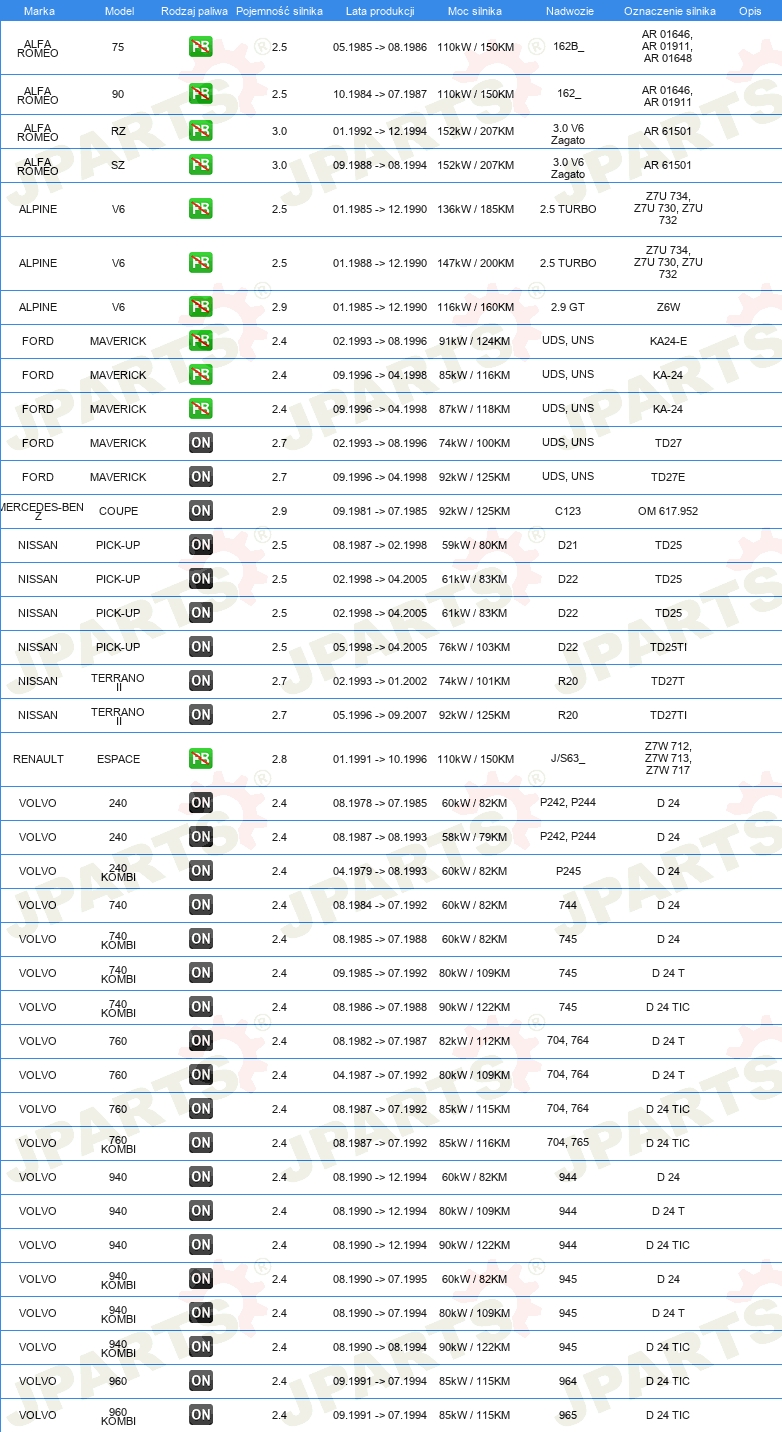Click the petrol icon in Alpine V6 2.9 GT row

tap(200, 307)
